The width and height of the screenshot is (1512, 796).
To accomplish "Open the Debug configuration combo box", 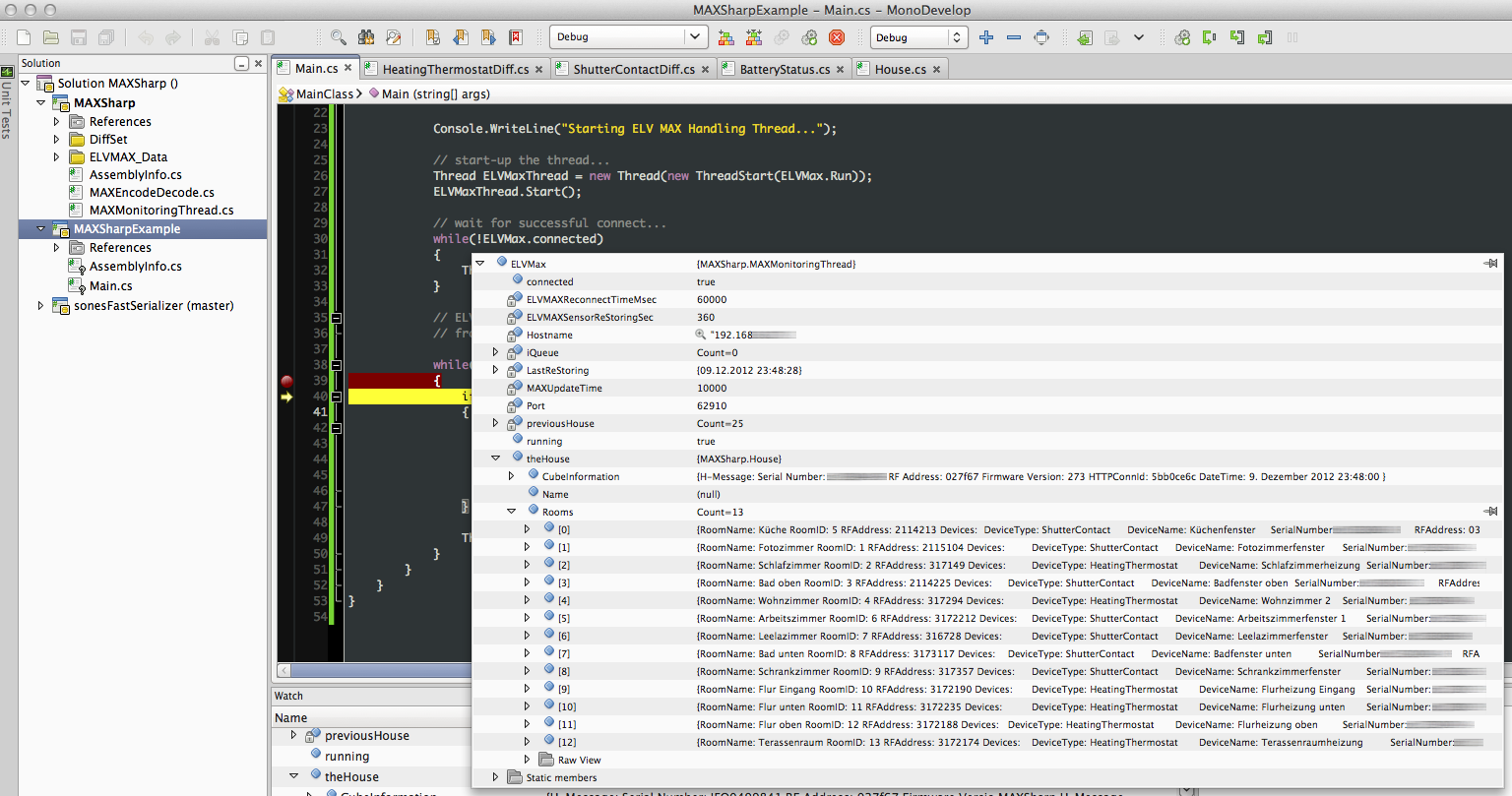I will (628, 37).
